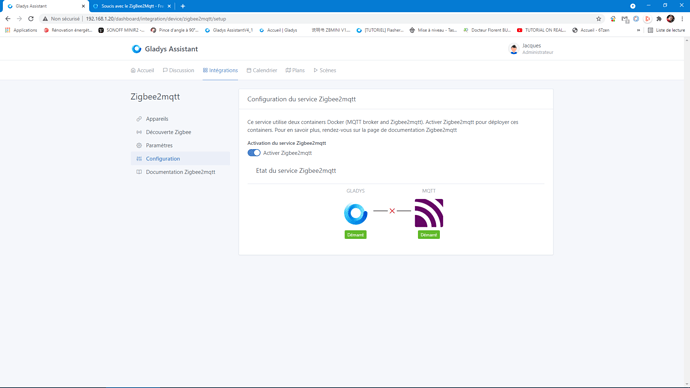Click the Jacques avatar picture

coord(514,49)
